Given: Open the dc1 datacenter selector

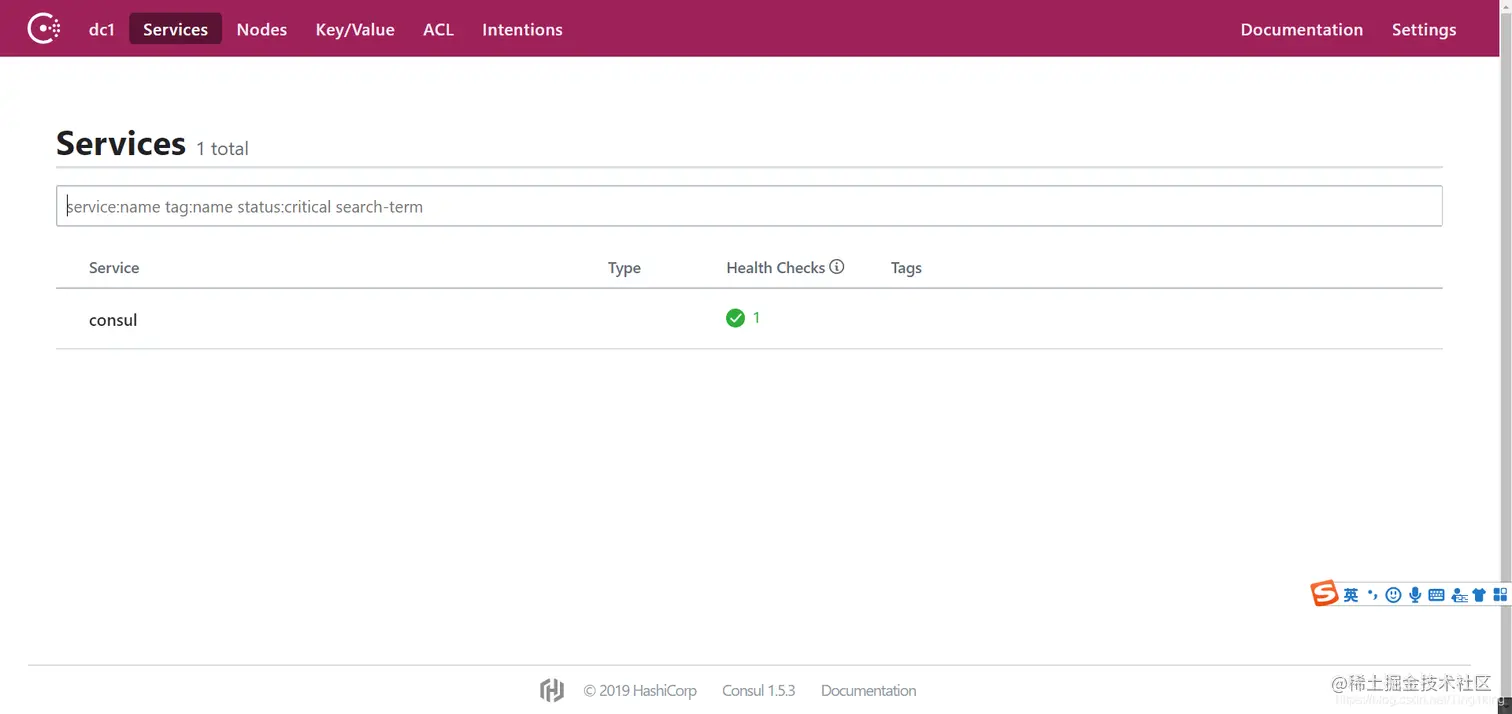Looking at the screenshot, I should (x=102, y=29).
